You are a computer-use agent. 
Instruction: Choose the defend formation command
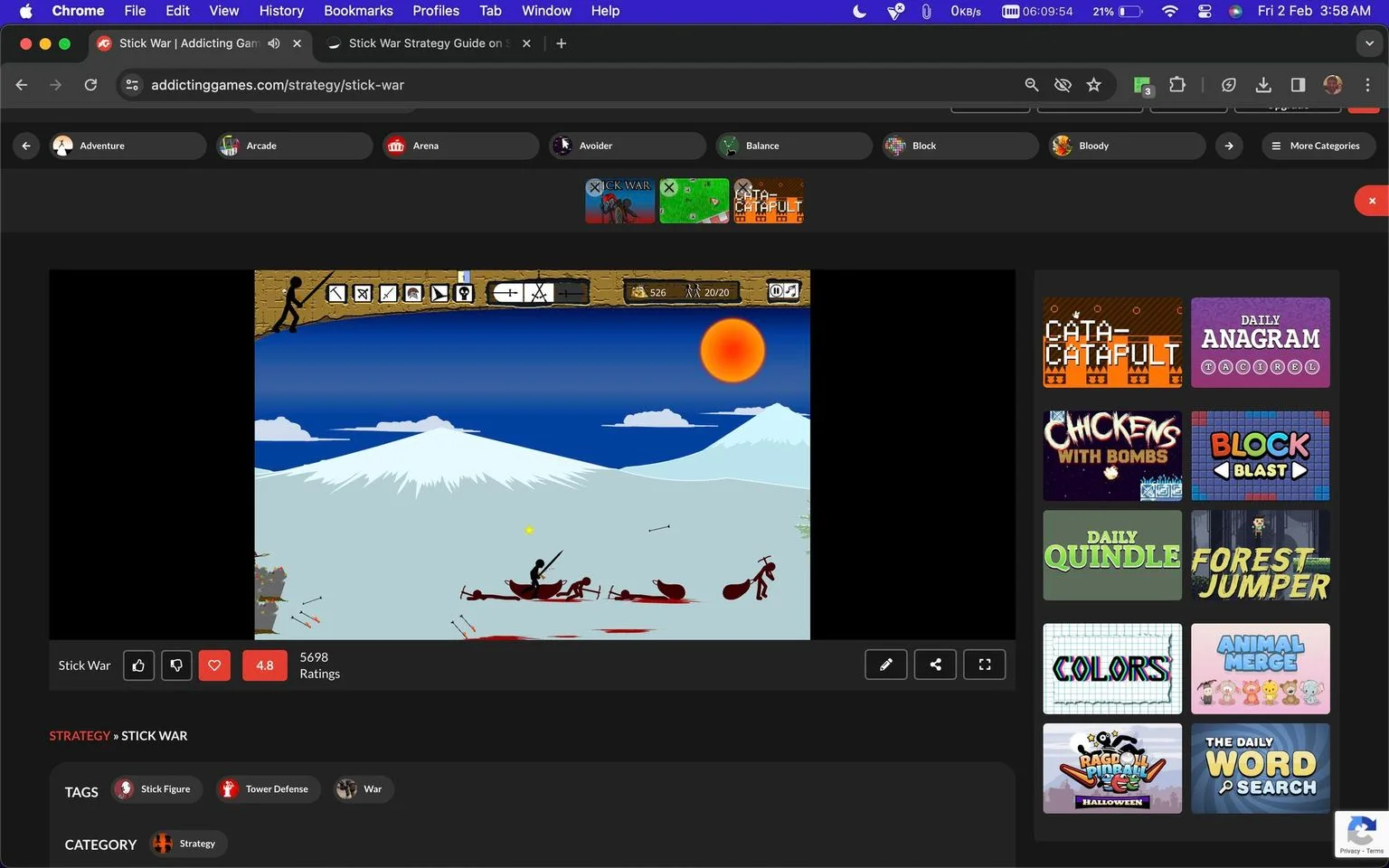click(x=509, y=293)
